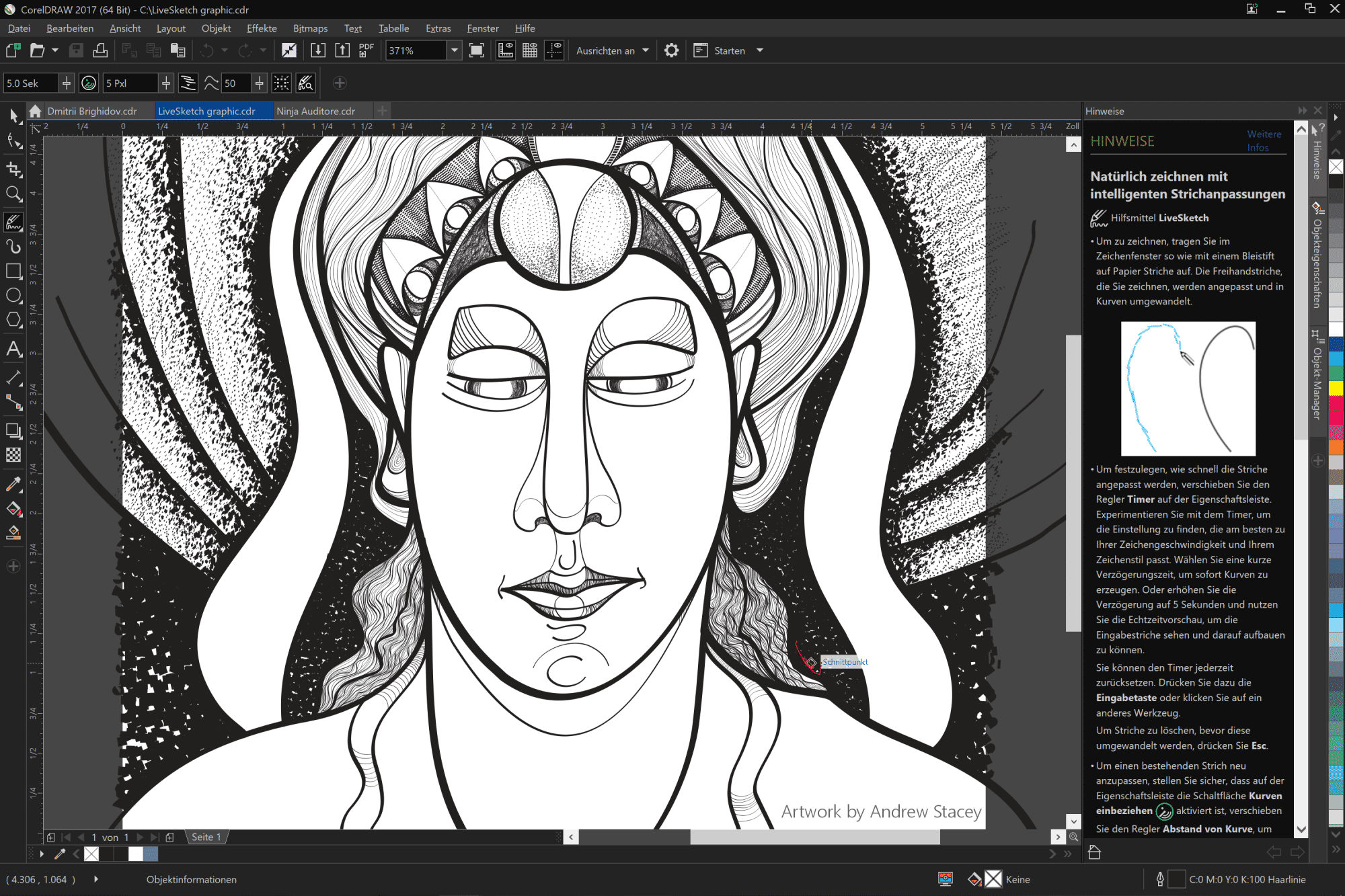Choose the Text tool
This screenshot has width=1345, height=896.
click(13, 349)
